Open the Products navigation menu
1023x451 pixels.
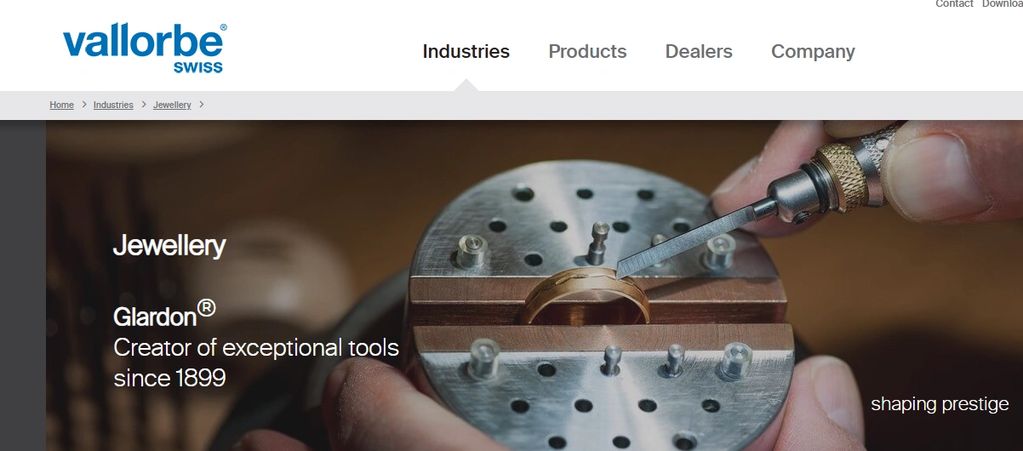point(587,52)
